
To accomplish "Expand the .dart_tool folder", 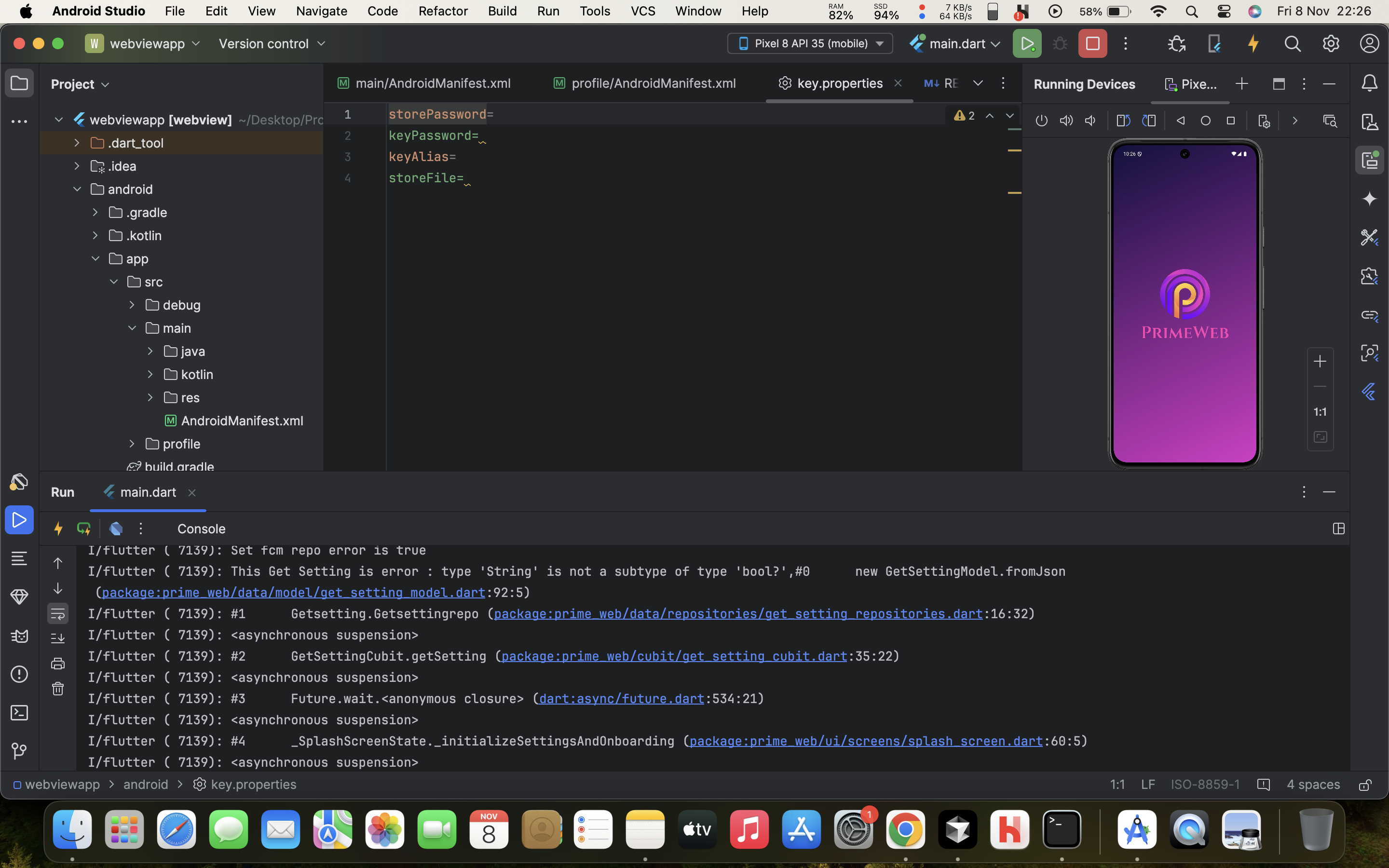I will pos(76,143).
